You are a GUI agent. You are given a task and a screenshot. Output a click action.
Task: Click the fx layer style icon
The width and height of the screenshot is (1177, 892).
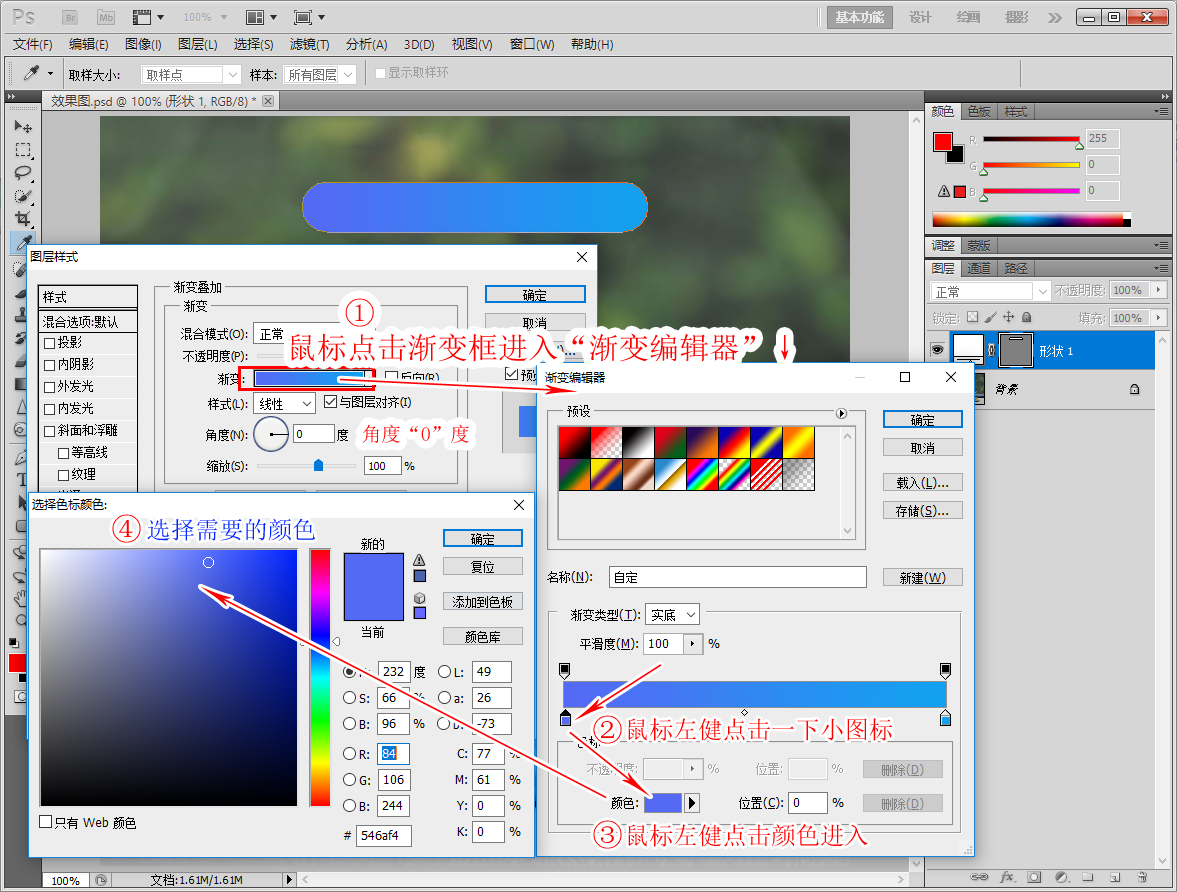(1007, 877)
